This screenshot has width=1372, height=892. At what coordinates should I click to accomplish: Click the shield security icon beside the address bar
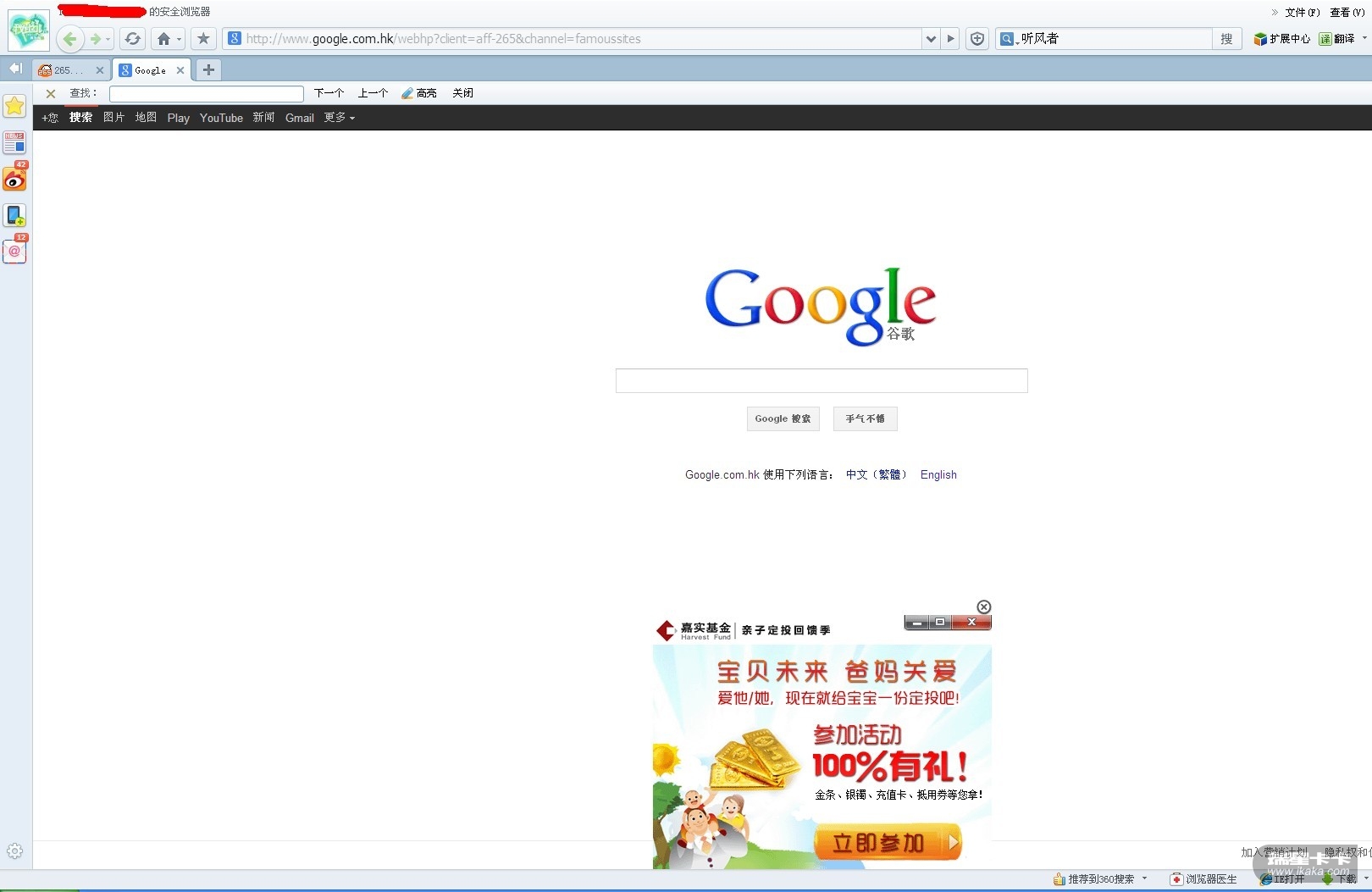[977, 39]
